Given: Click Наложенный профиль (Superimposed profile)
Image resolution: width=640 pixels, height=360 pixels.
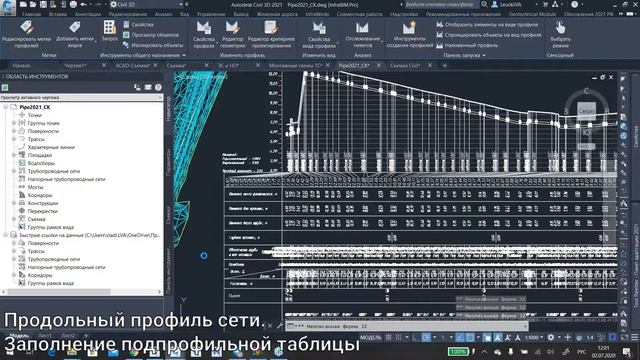Looking at the screenshot, I should tap(467, 46).
